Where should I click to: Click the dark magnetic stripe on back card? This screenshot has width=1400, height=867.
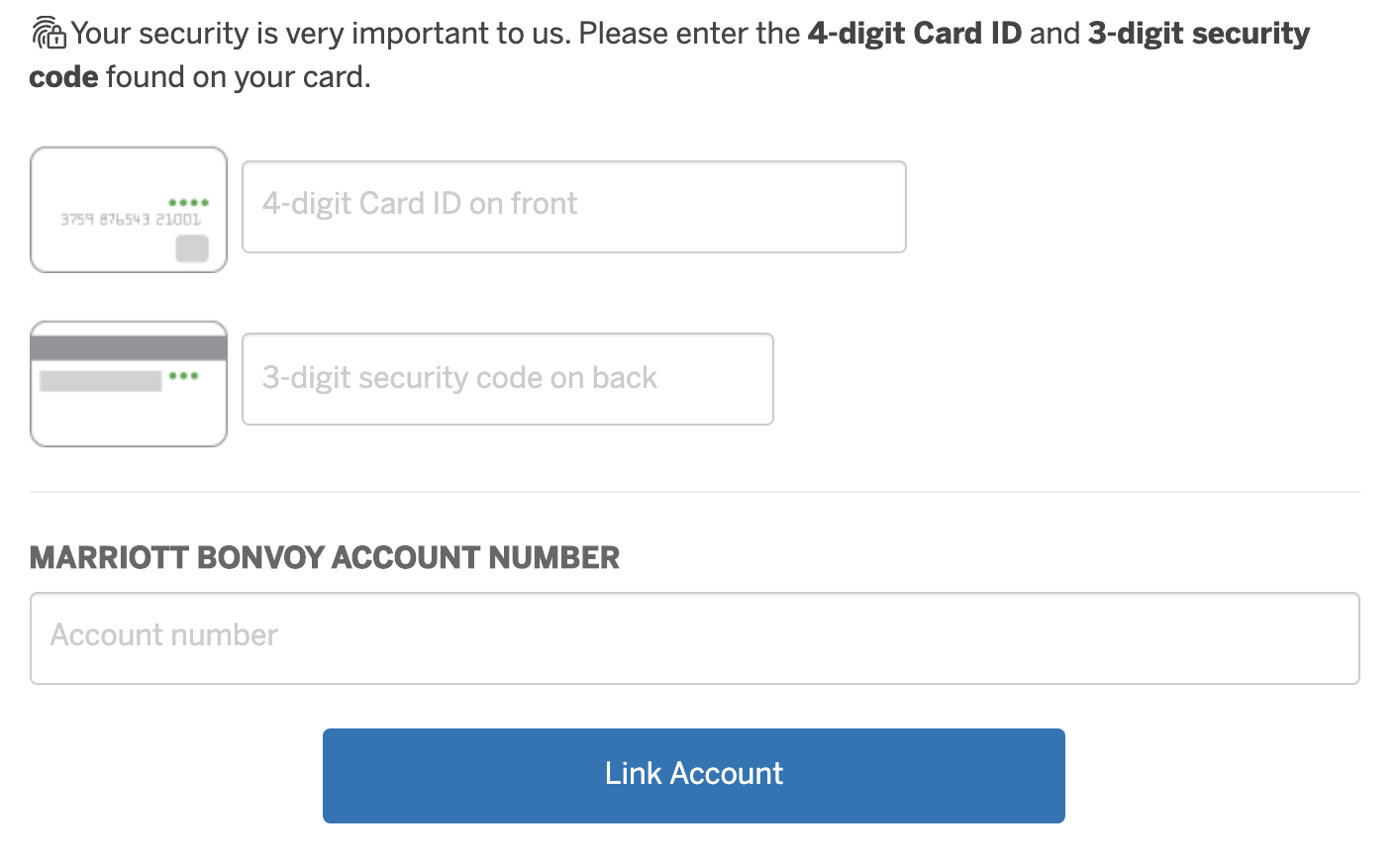click(129, 347)
